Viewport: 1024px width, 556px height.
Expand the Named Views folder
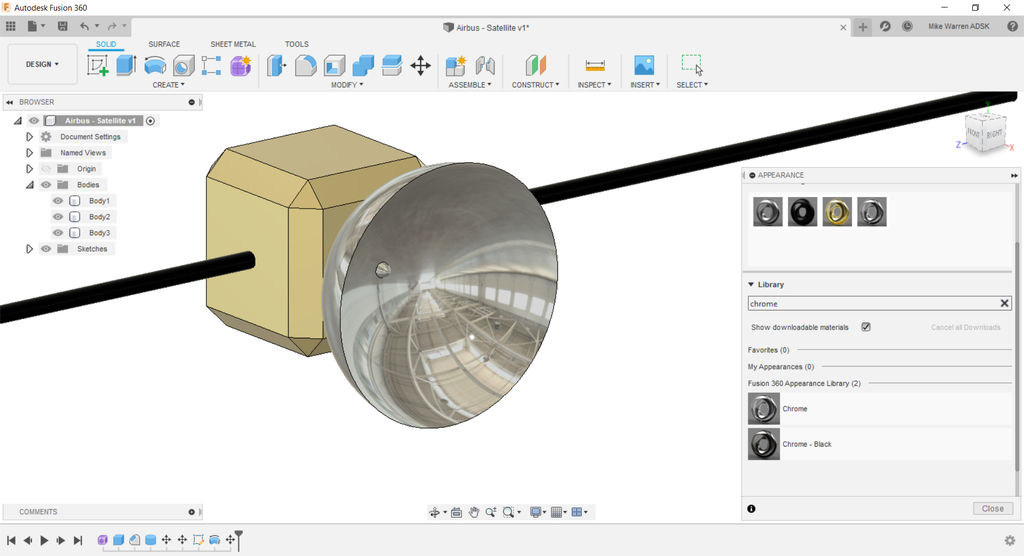(x=30, y=153)
